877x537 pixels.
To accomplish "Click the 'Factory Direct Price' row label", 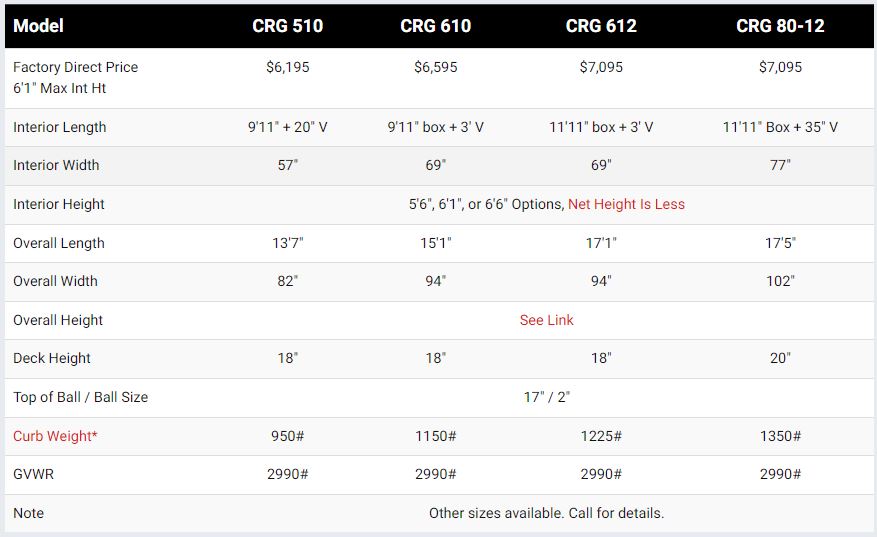I will pyautogui.click(x=76, y=67).
